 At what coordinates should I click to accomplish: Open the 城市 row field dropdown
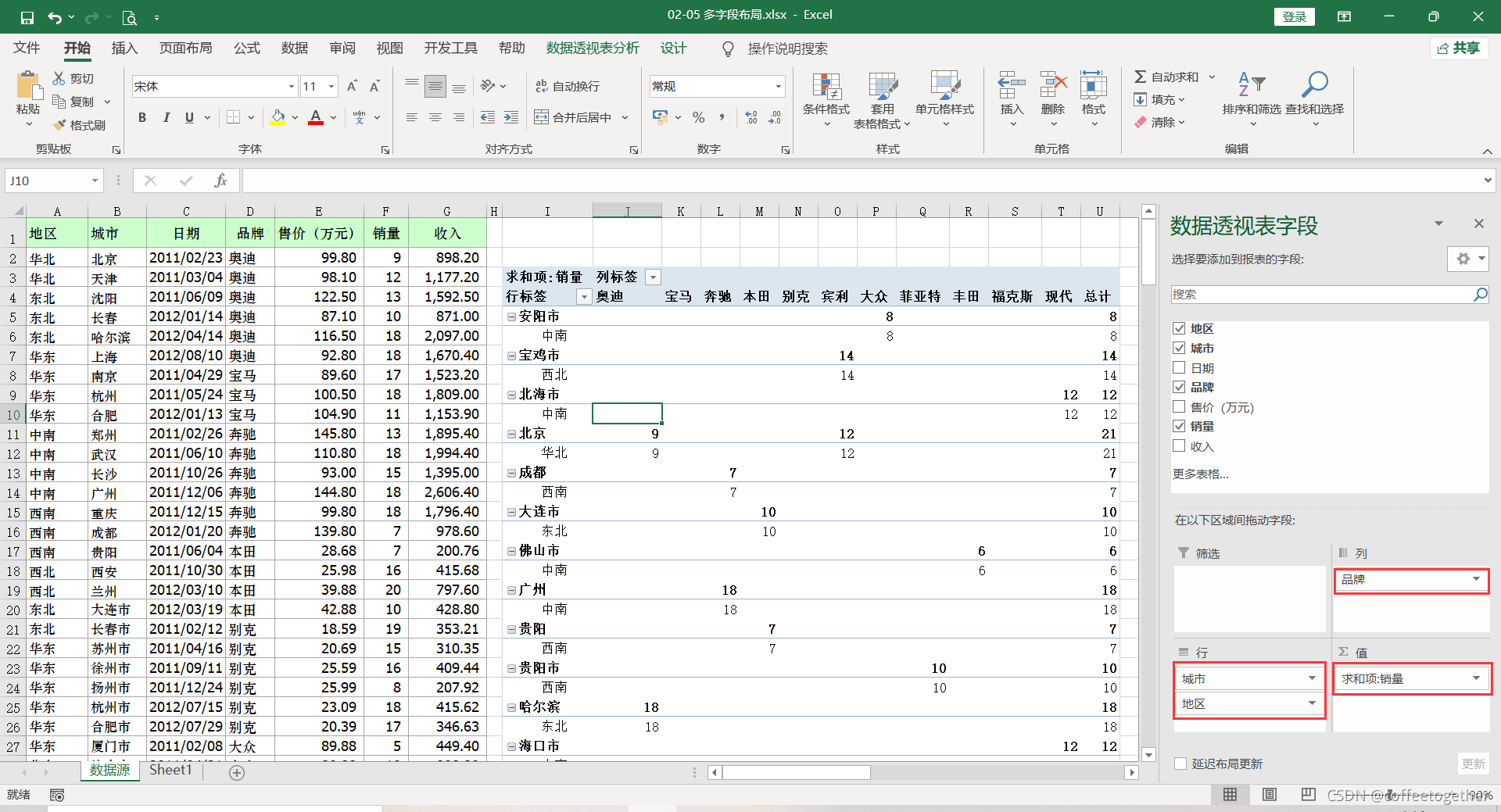[x=1312, y=678]
